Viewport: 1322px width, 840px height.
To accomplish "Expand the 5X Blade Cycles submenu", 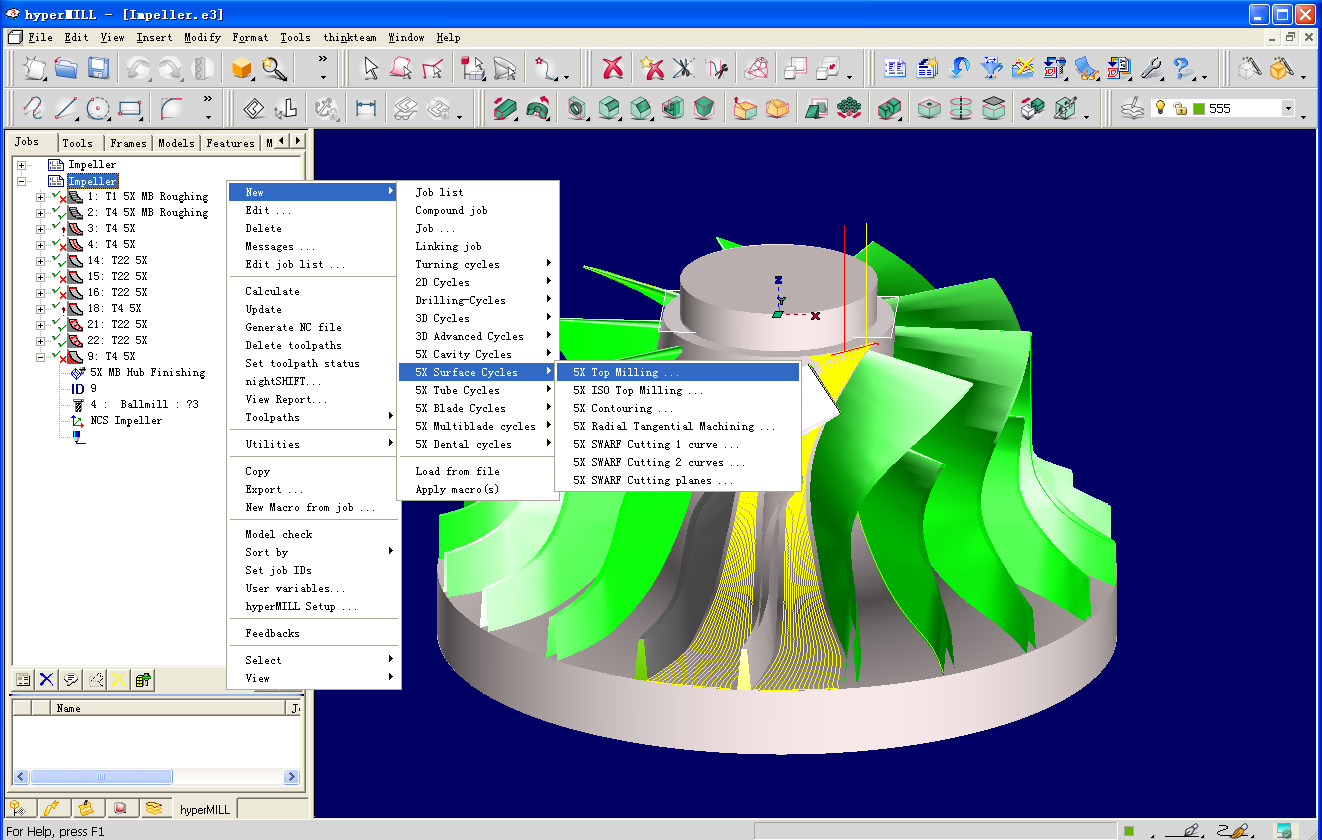I will tap(477, 408).
